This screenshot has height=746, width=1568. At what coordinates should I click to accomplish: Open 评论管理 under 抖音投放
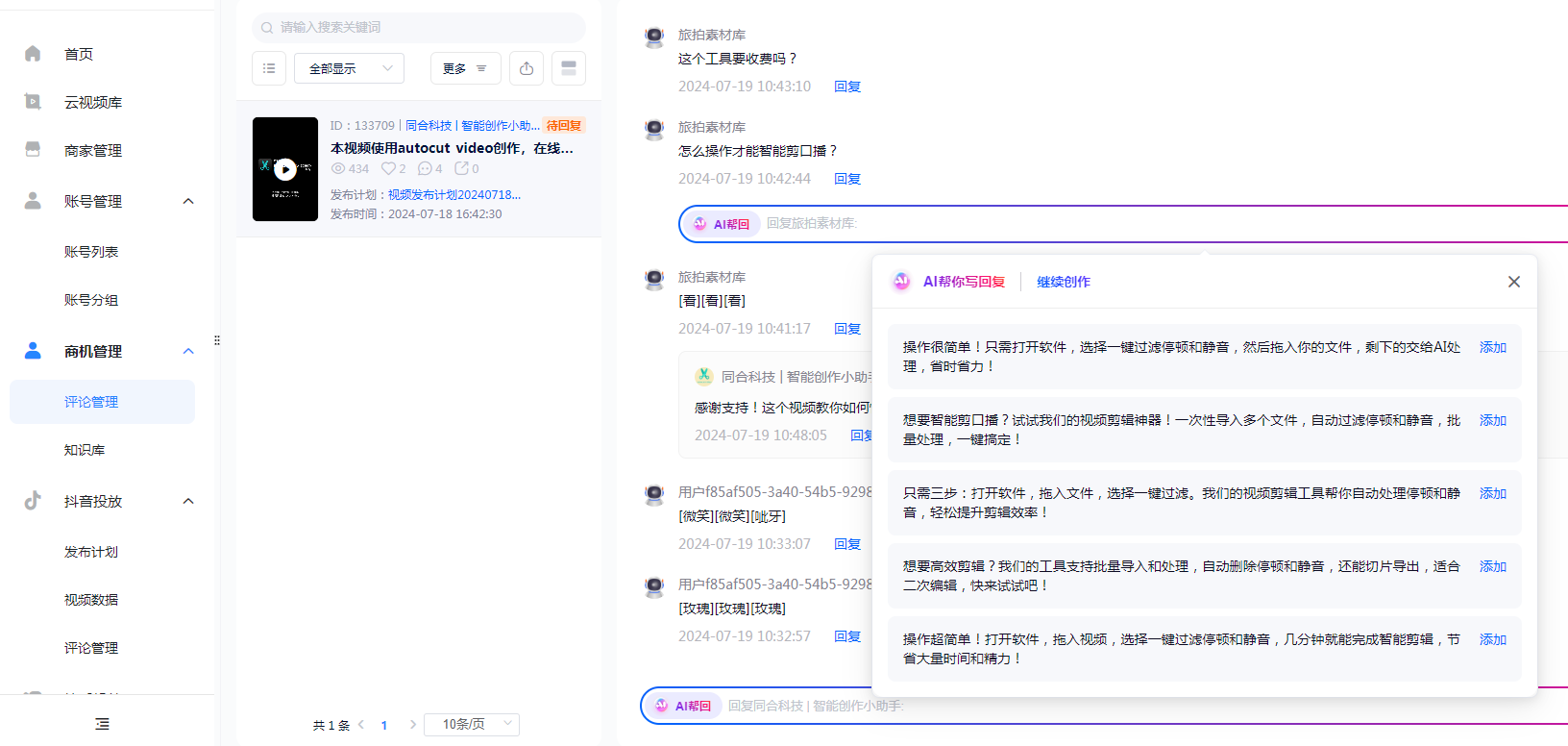point(91,648)
